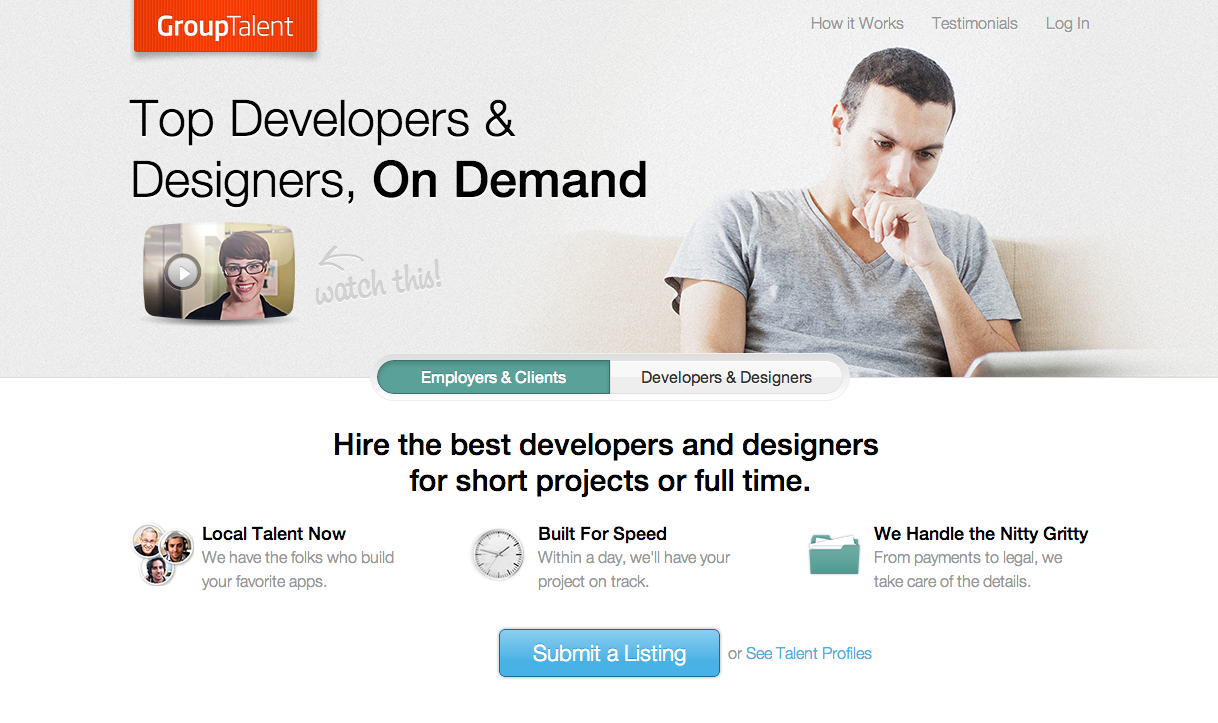Image resolution: width=1218 pixels, height=723 pixels.
Task: Play the intro video via play button
Action: [183, 271]
